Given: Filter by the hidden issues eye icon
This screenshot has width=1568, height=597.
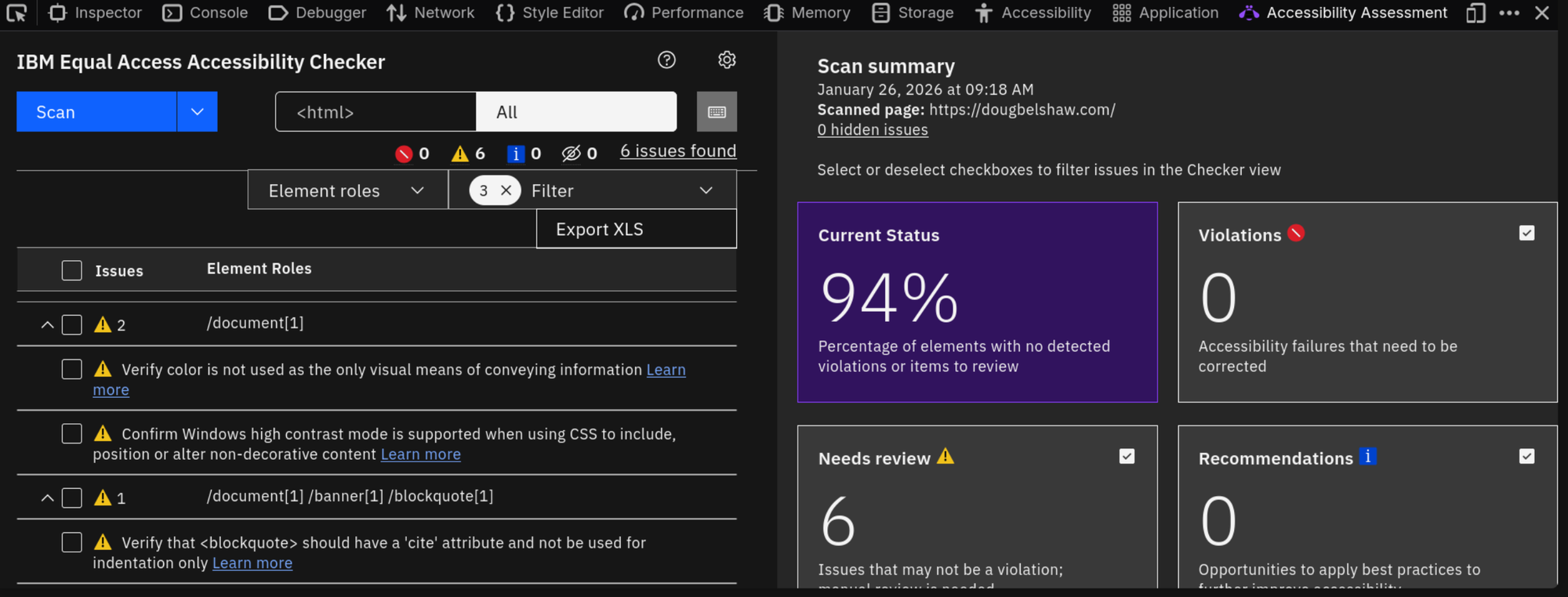Looking at the screenshot, I should pos(579,154).
